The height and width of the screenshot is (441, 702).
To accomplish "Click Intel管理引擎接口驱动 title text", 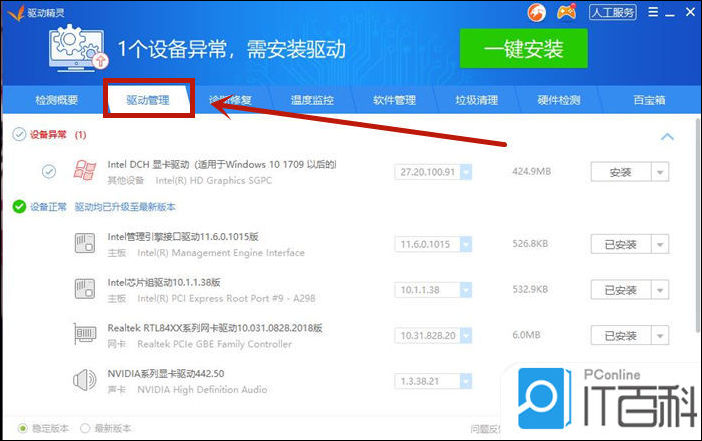I will coord(183,236).
